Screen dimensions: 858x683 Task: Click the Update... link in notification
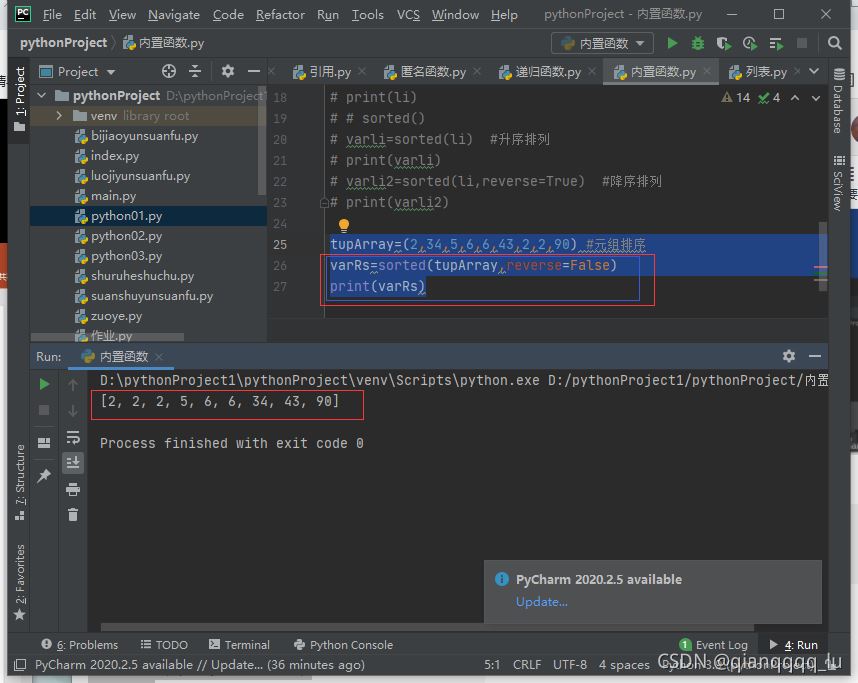click(541, 601)
